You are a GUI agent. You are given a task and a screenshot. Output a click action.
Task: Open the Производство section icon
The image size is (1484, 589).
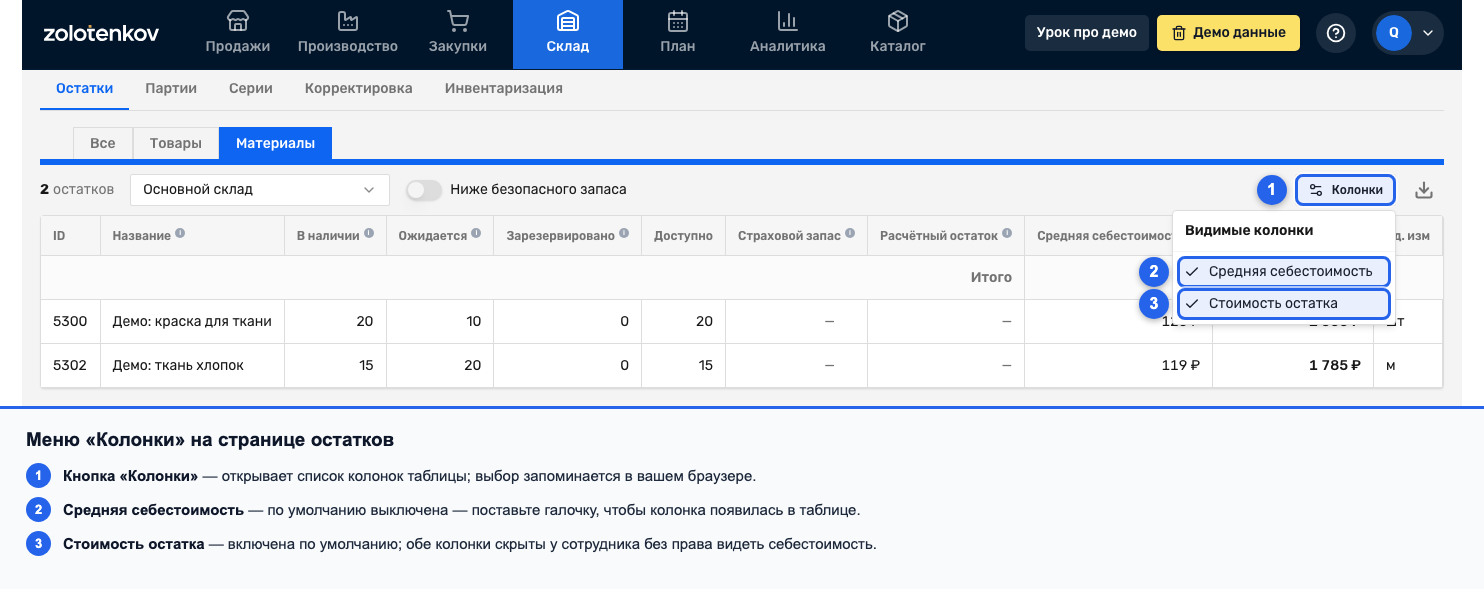tap(347, 21)
